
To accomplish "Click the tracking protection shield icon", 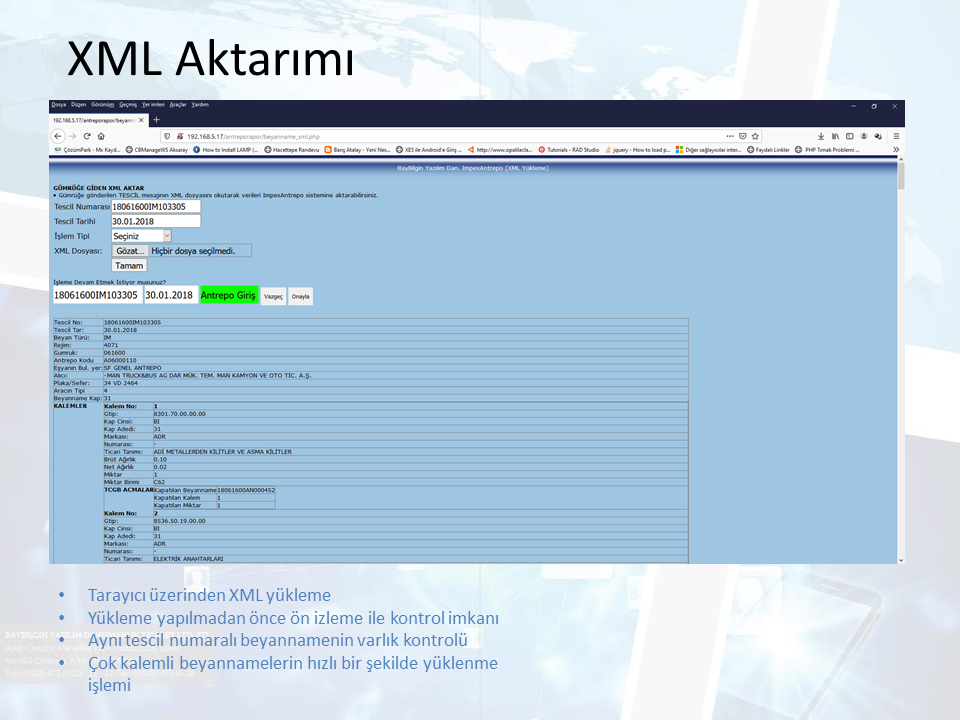I will [167, 137].
